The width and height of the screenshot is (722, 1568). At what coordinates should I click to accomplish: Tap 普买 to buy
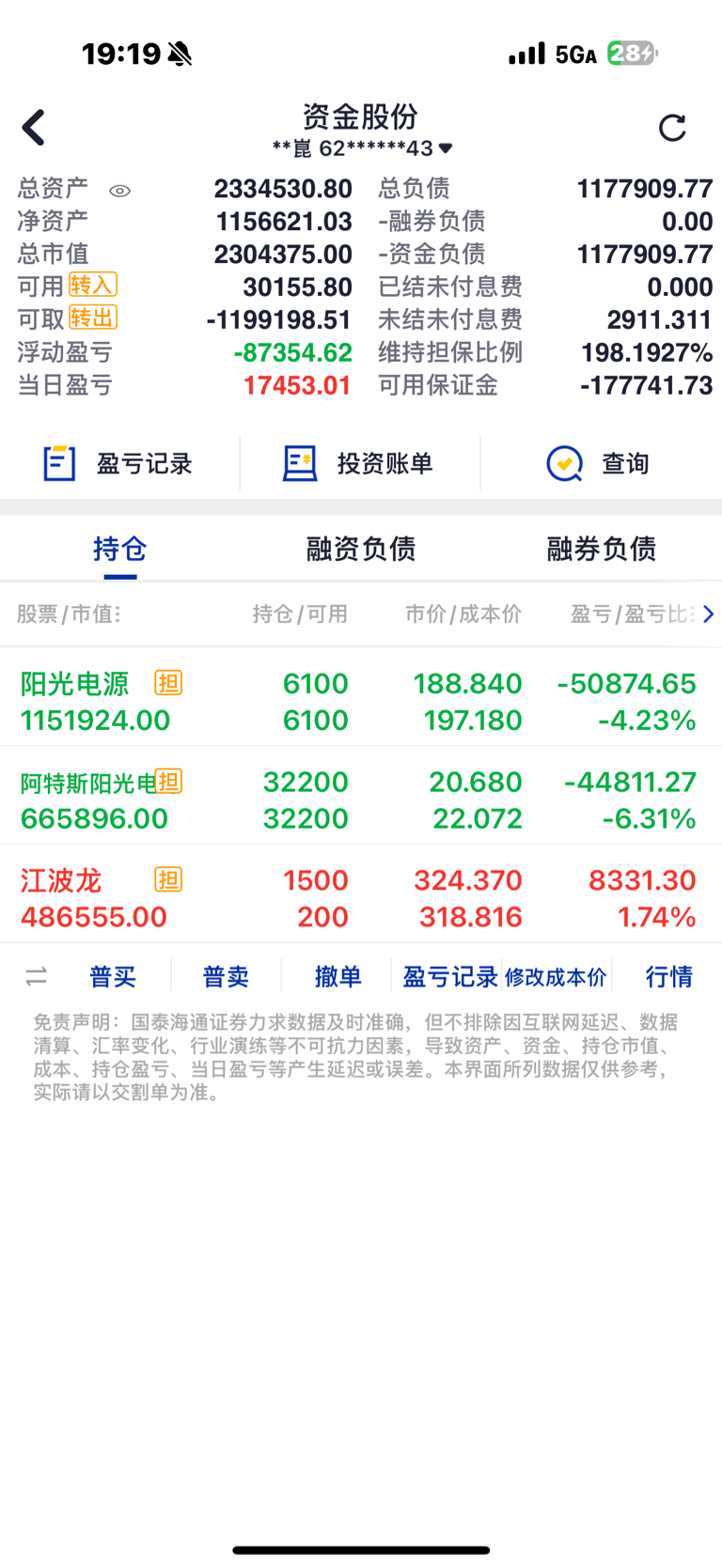(113, 977)
